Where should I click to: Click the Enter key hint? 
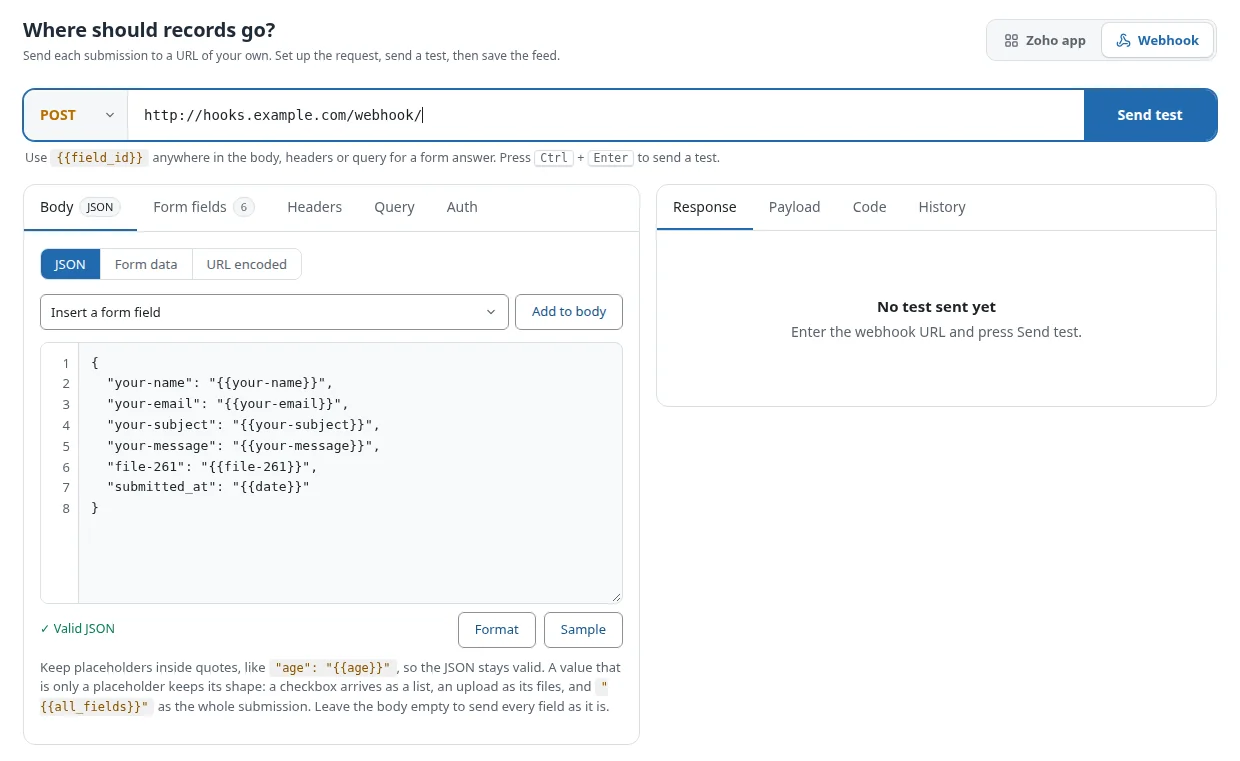611,158
